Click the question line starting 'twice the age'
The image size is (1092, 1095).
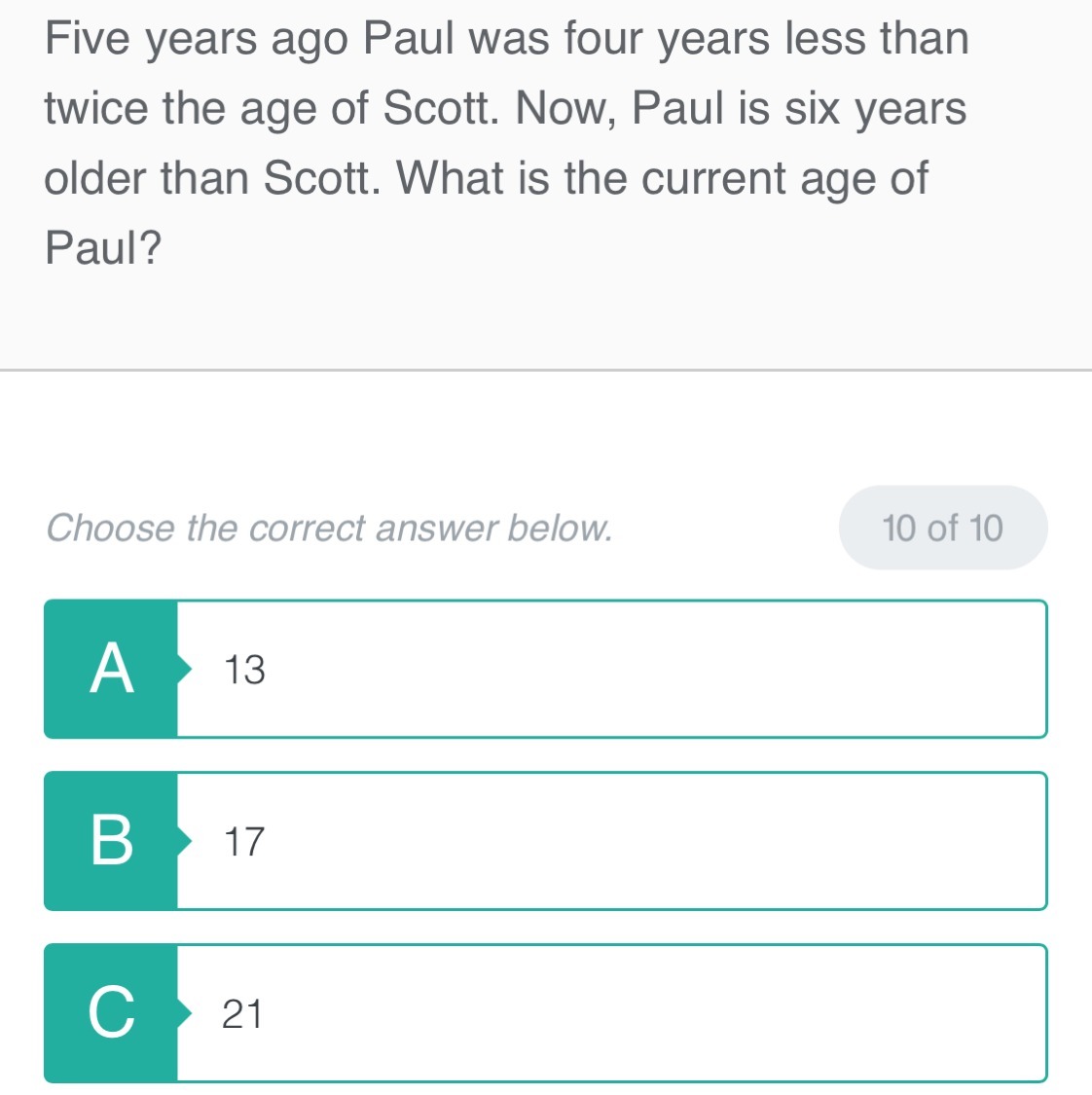point(505,108)
